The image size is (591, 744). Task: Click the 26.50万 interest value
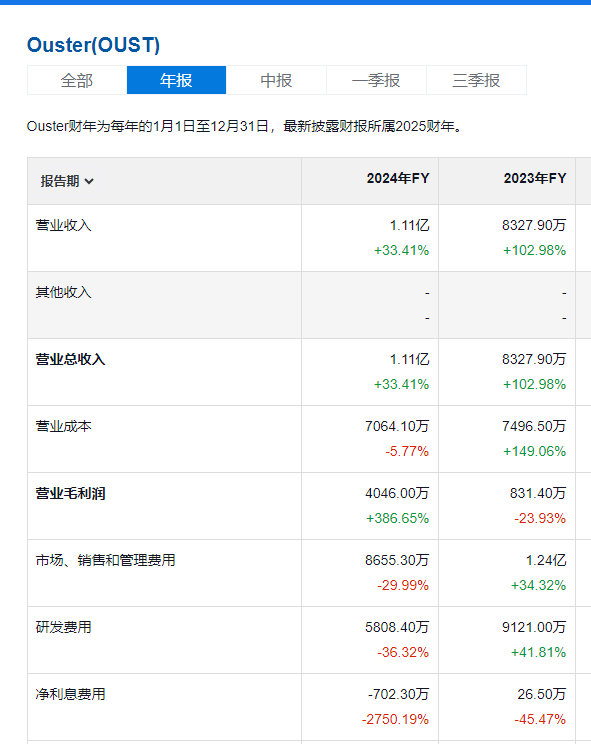(x=542, y=694)
